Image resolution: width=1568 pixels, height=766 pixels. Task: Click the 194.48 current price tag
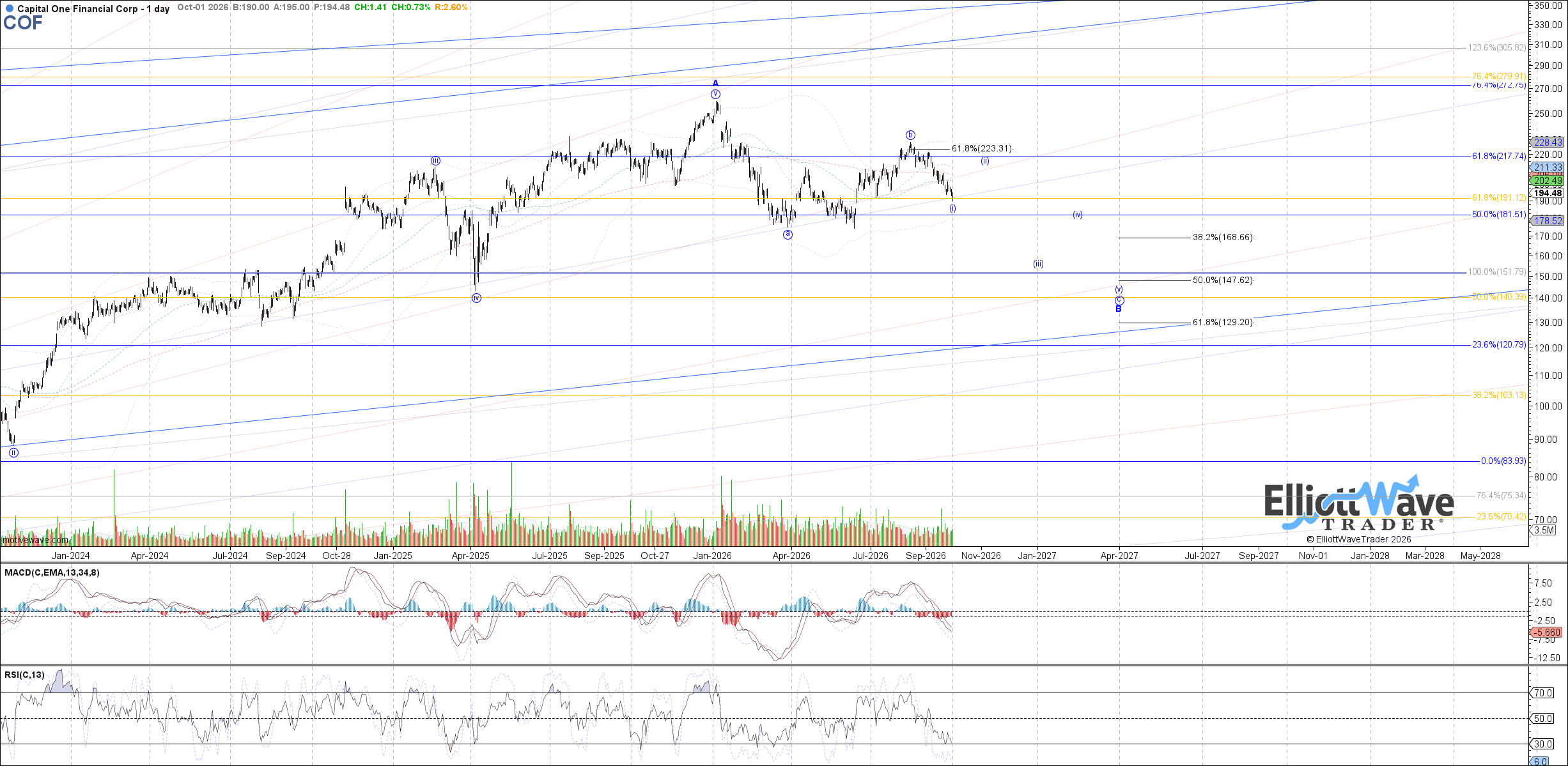pyautogui.click(x=1546, y=193)
